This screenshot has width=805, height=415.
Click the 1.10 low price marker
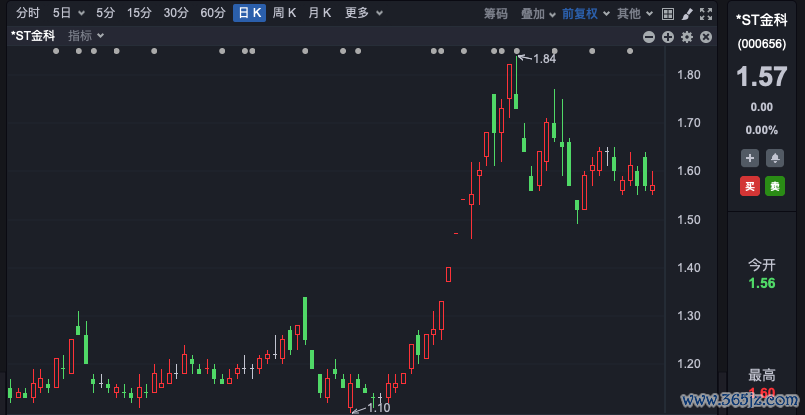379,408
